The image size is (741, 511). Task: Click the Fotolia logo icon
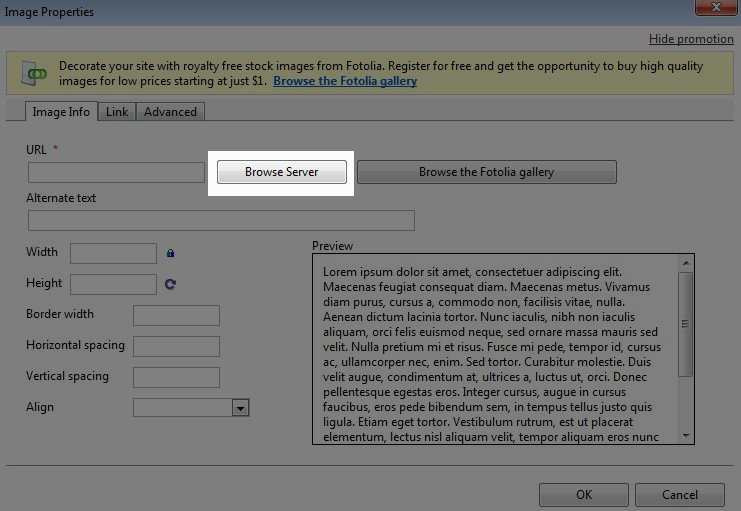pos(37,73)
